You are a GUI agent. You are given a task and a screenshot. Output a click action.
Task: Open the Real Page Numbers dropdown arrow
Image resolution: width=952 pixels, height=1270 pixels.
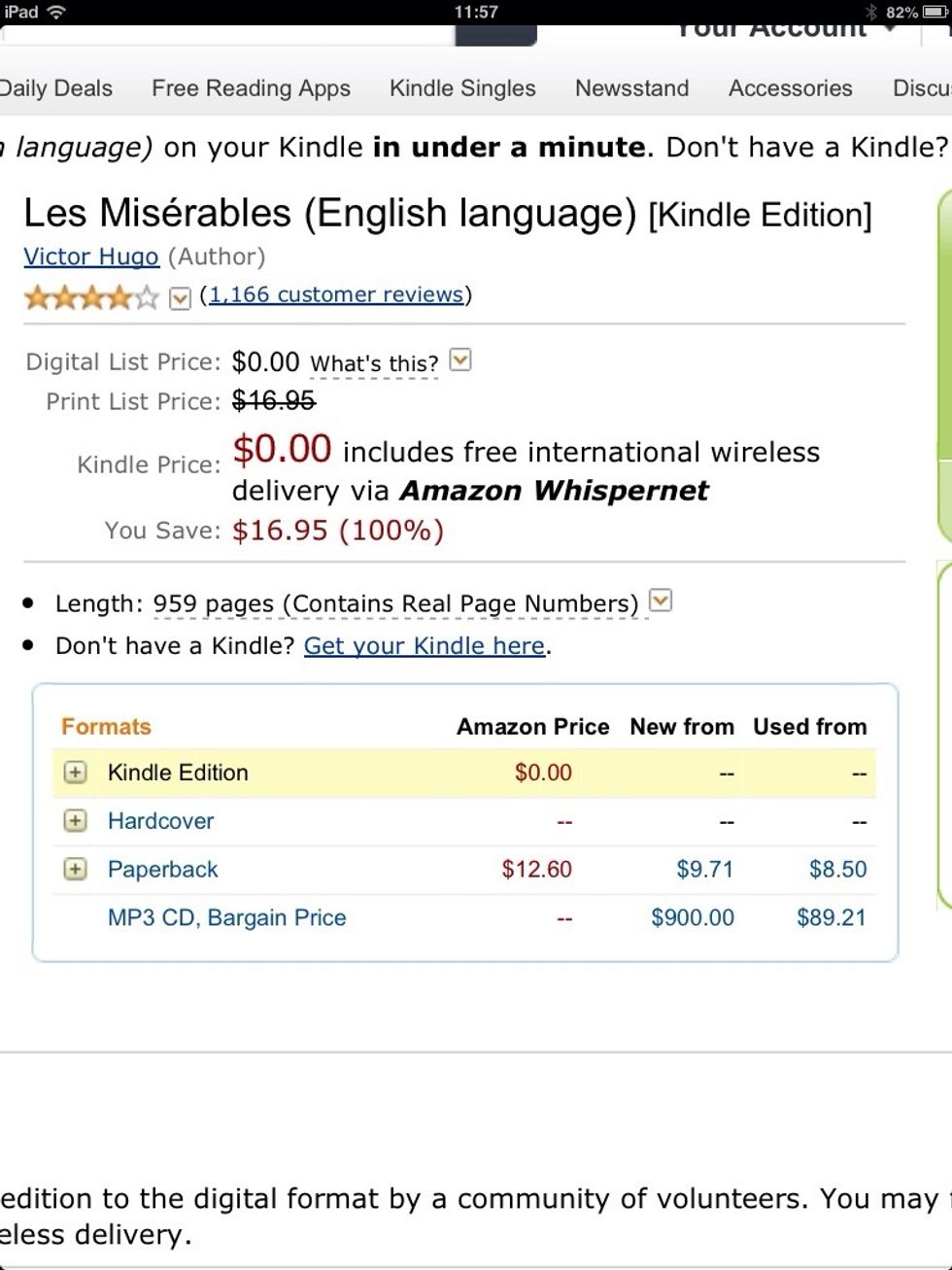(661, 601)
